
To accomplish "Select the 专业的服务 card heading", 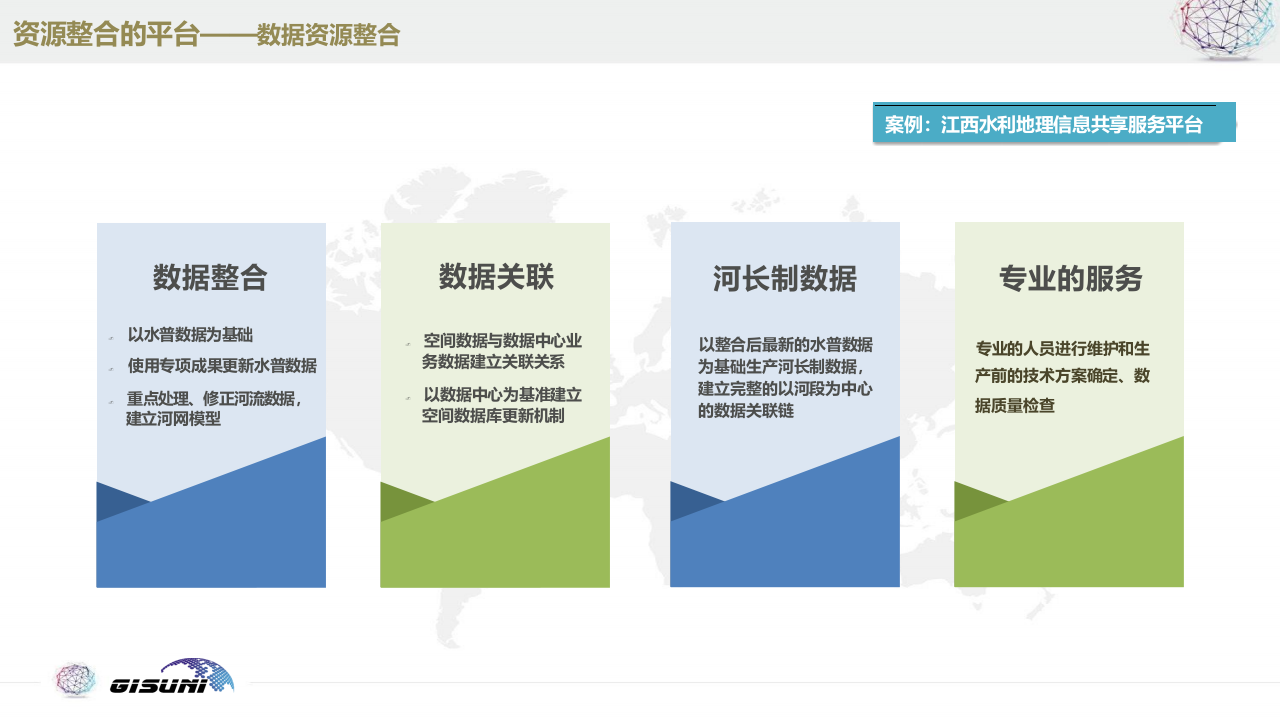I will 1070,278.
